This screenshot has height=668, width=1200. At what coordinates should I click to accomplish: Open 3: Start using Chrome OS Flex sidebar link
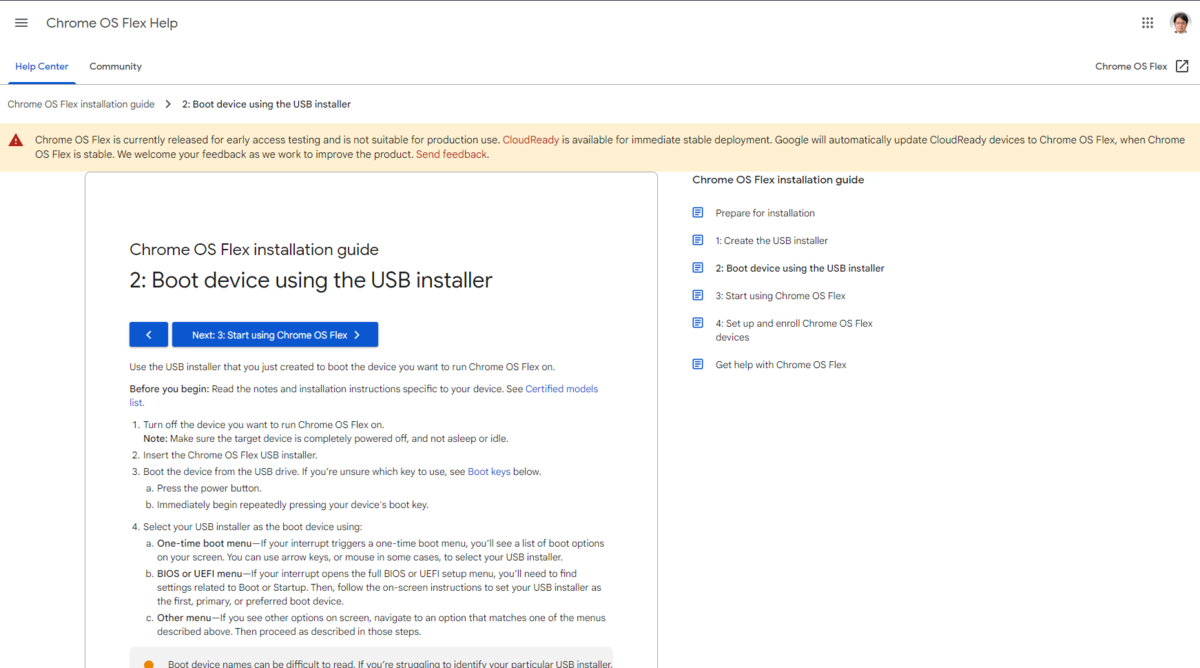781,295
